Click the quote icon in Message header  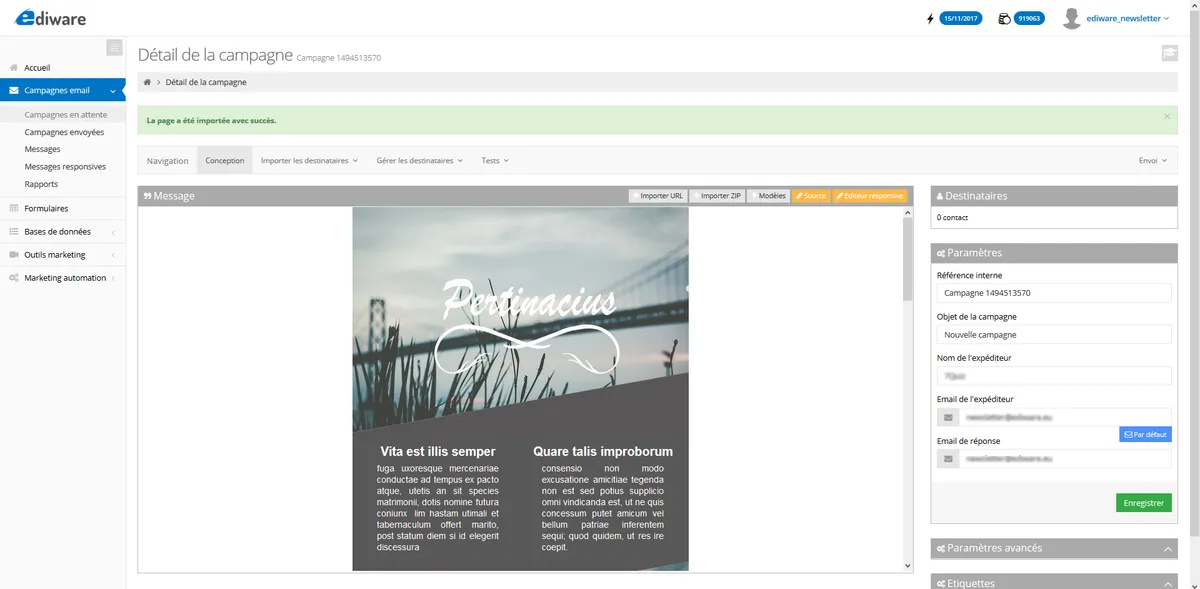pyautogui.click(x=147, y=196)
